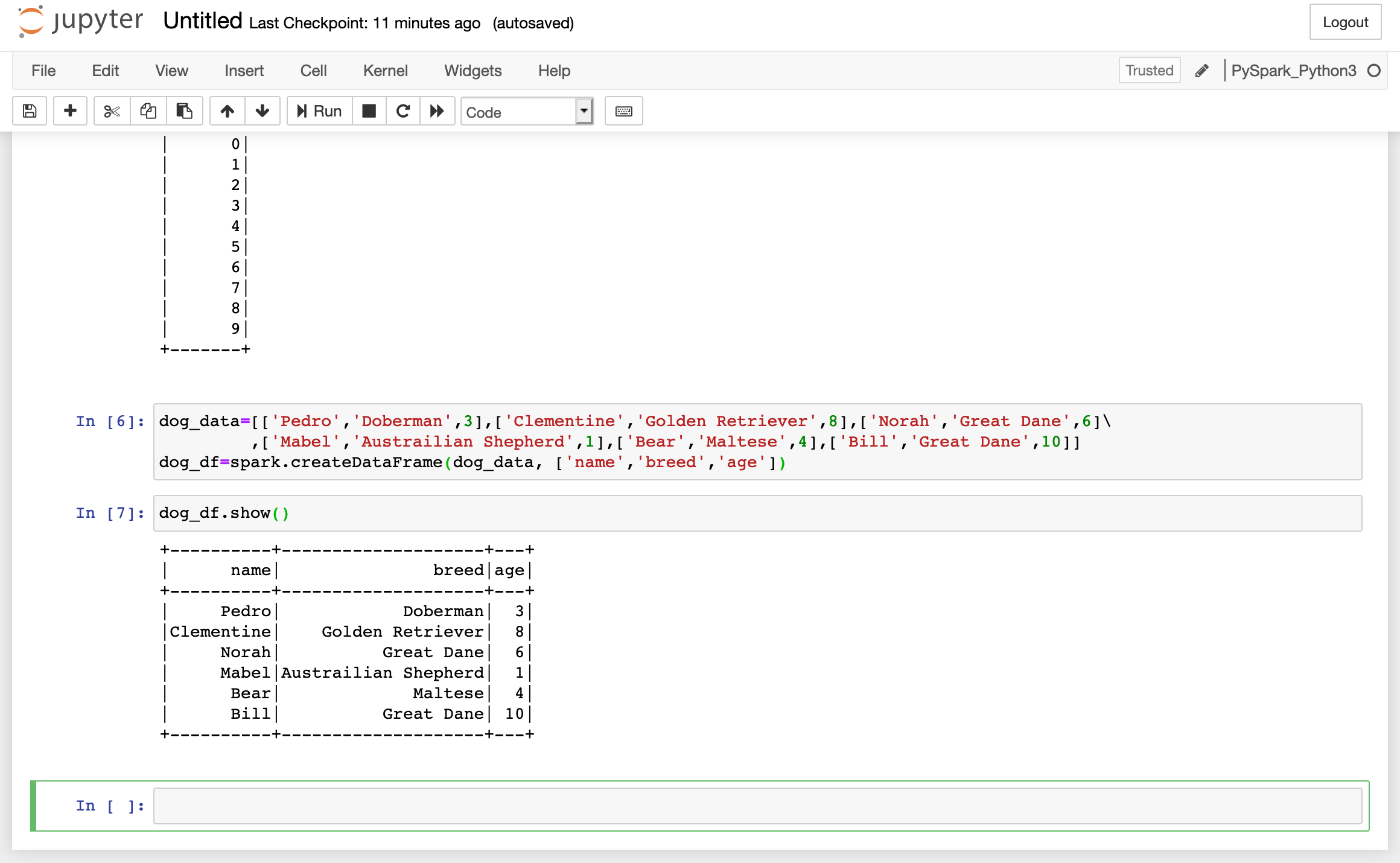Move the selected cell down
The width and height of the screenshot is (1400, 863).
(262, 111)
